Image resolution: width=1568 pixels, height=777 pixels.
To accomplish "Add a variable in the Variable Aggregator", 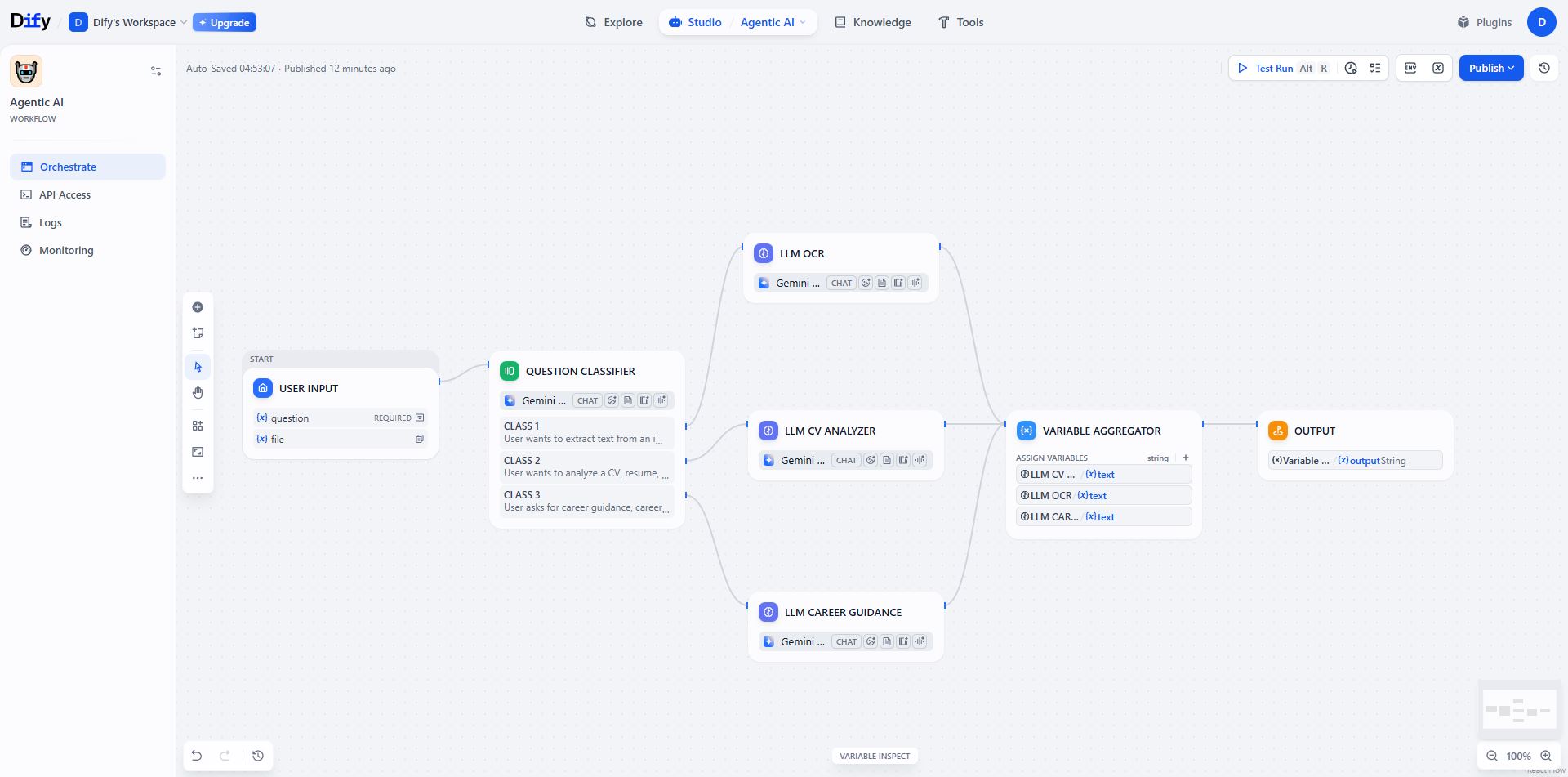I will pyautogui.click(x=1186, y=458).
